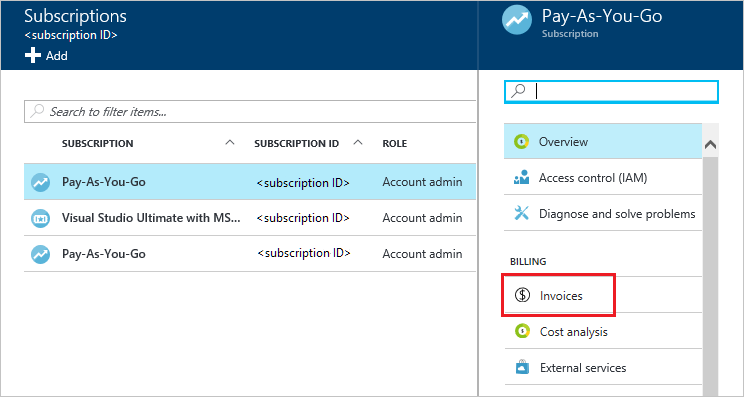
Task: Click the selected Pay-As-You-Go row icon
Action: coord(40,182)
